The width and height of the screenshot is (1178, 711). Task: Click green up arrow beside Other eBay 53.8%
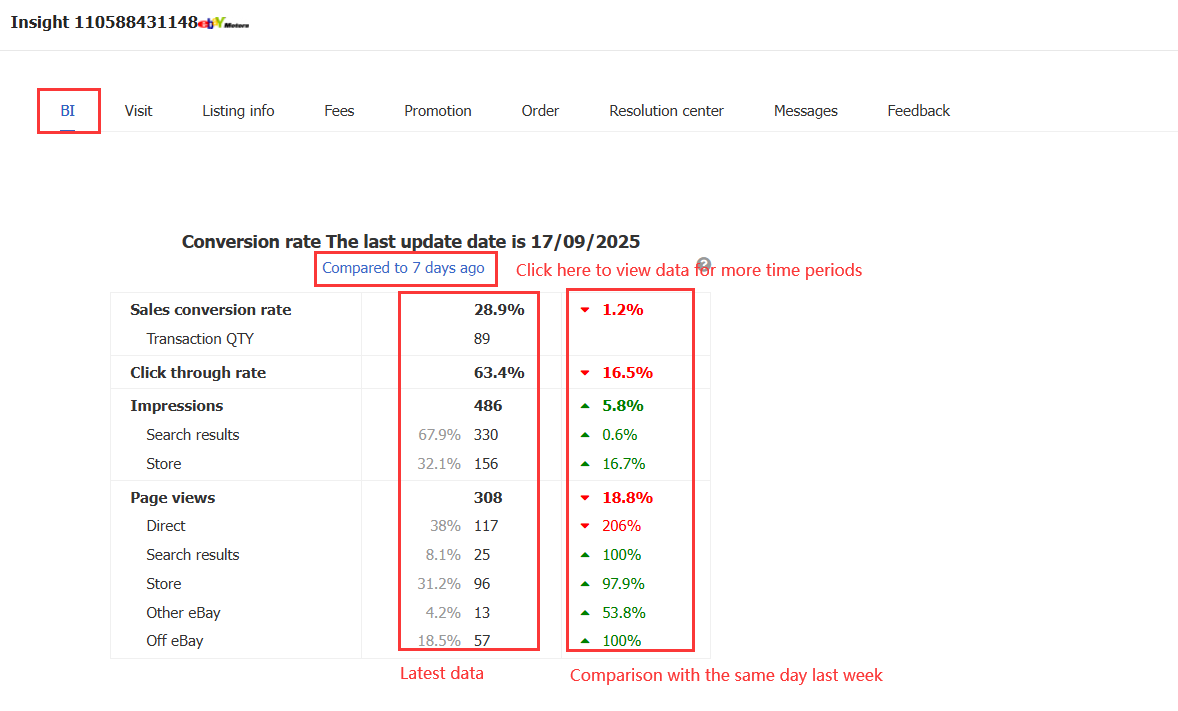coord(585,613)
